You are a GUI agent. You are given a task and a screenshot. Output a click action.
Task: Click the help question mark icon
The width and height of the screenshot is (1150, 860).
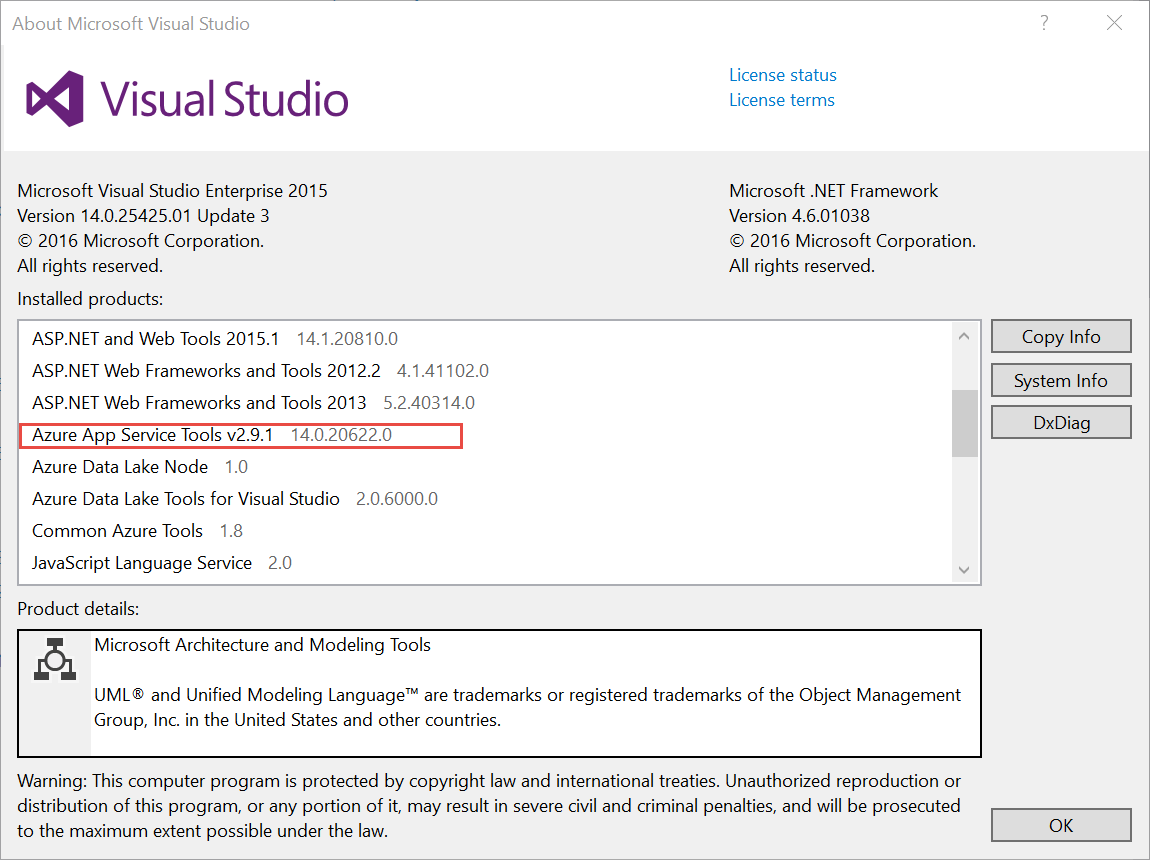click(x=1044, y=23)
